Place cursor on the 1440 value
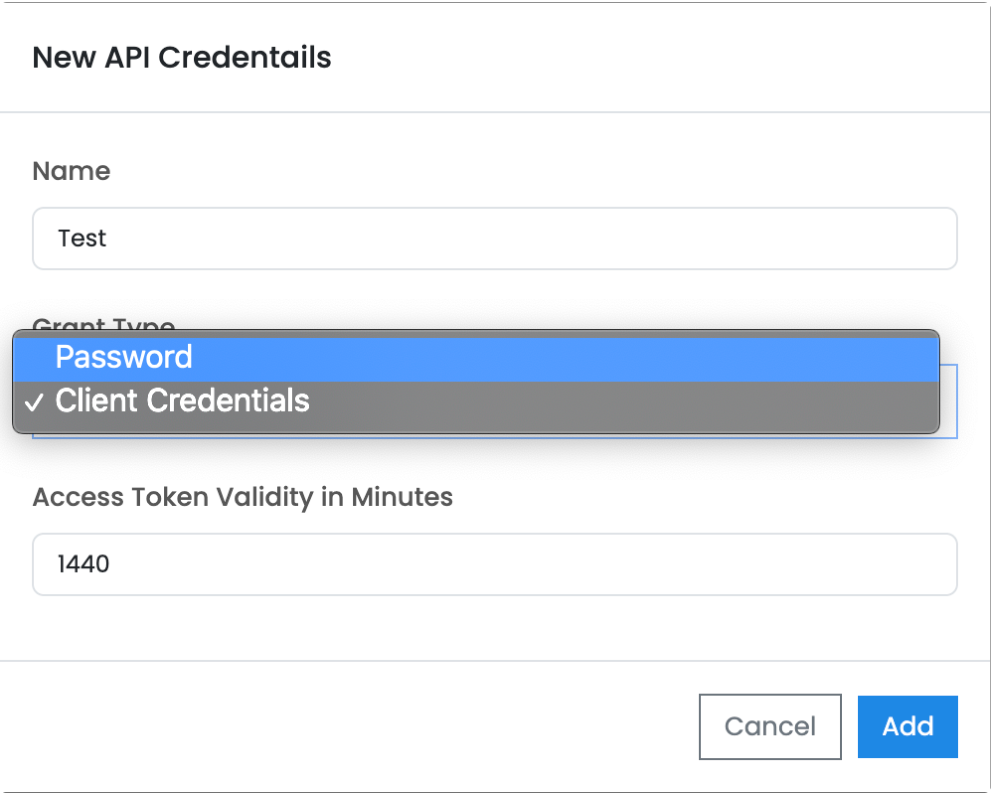Viewport: 992px width, 795px height. tap(83, 564)
